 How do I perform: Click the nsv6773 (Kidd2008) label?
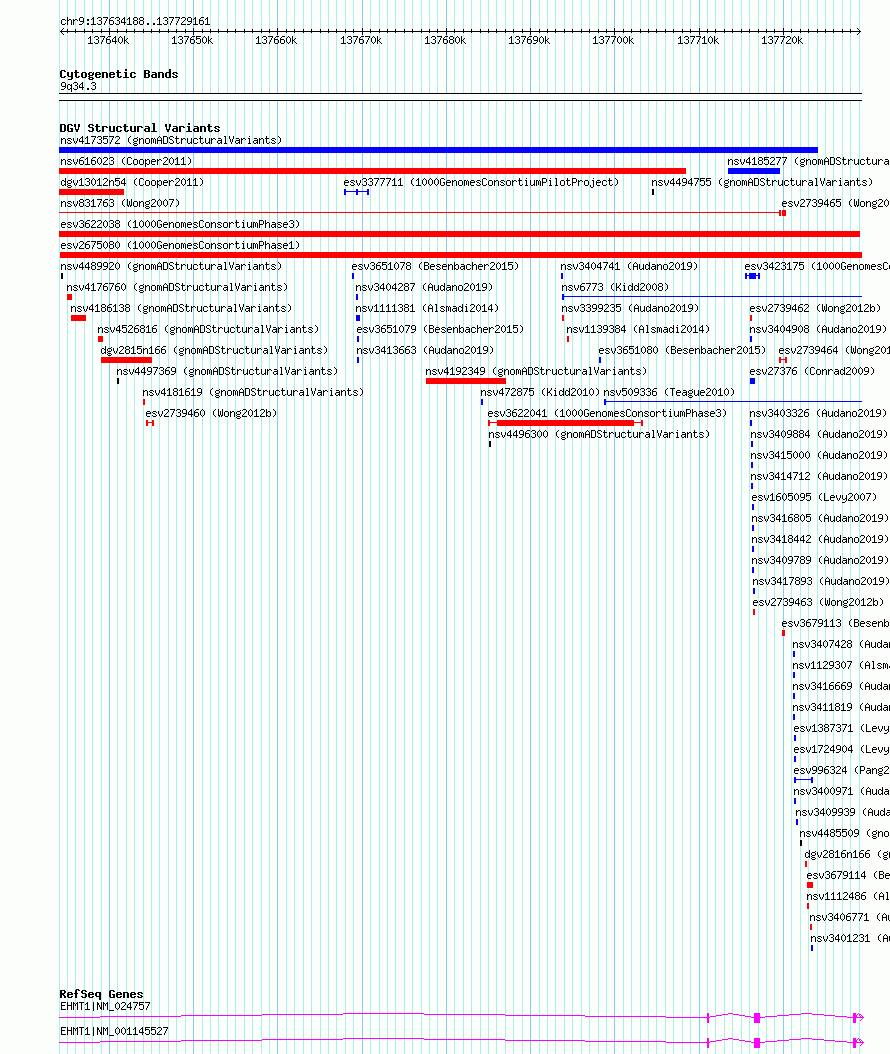(x=615, y=286)
